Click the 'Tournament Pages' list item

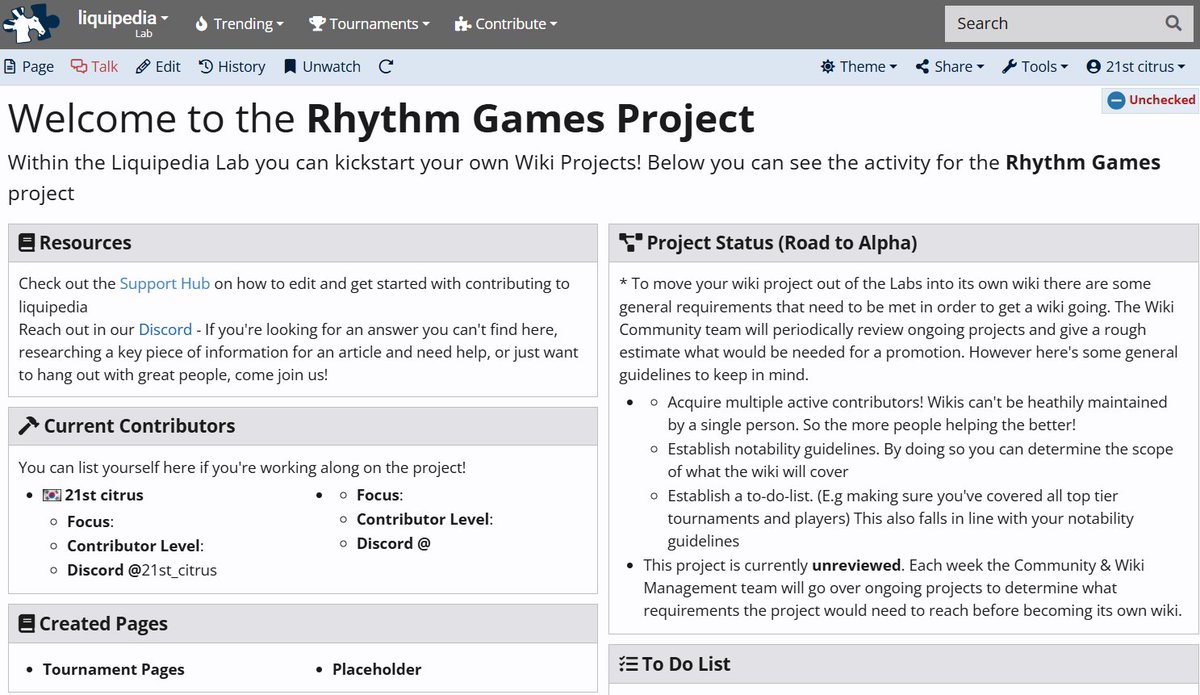click(114, 669)
